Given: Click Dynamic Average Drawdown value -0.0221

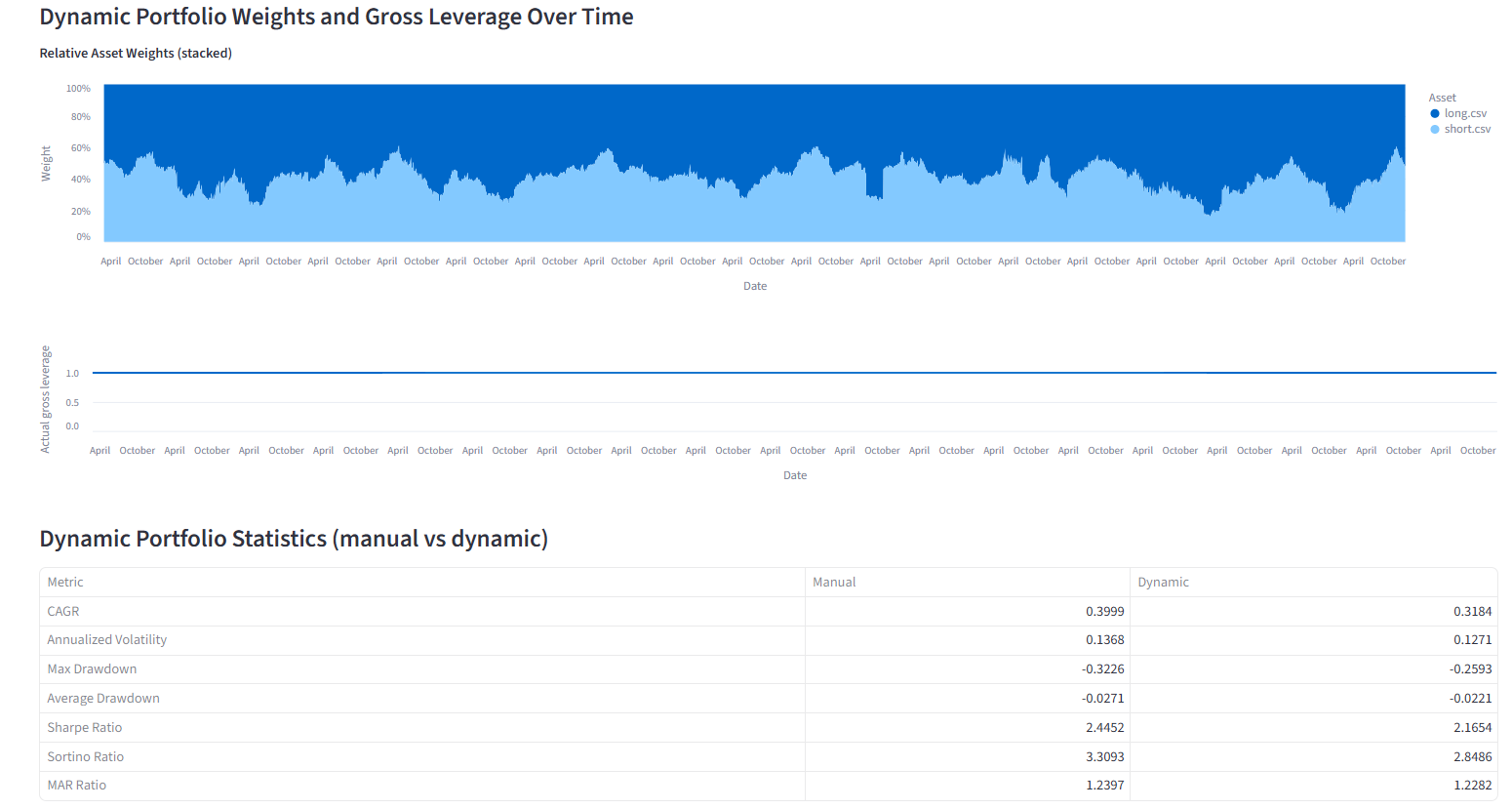Looking at the screenshot, I should click(1471, 698).
